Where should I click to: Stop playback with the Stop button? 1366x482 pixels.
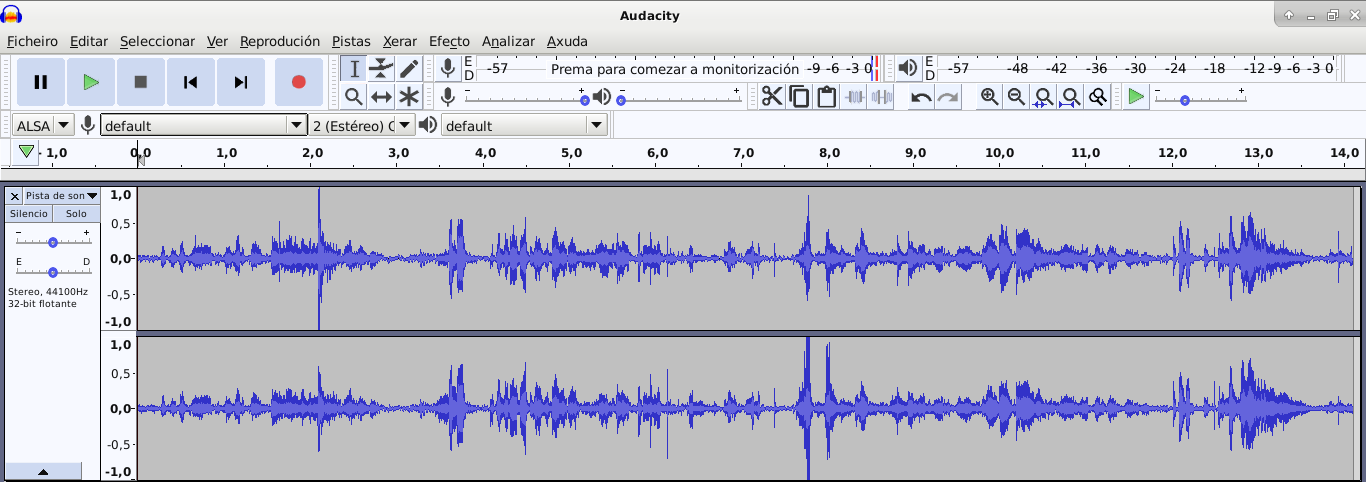tap(141, 82)
